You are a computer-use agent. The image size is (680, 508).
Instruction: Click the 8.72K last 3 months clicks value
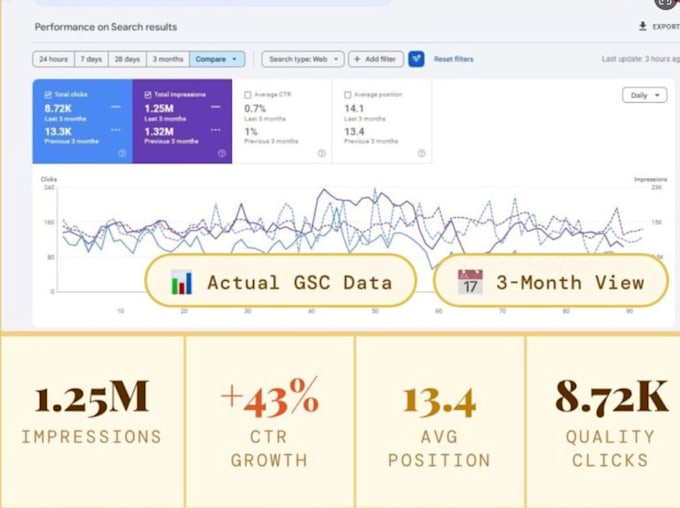(x=58, y=108)
